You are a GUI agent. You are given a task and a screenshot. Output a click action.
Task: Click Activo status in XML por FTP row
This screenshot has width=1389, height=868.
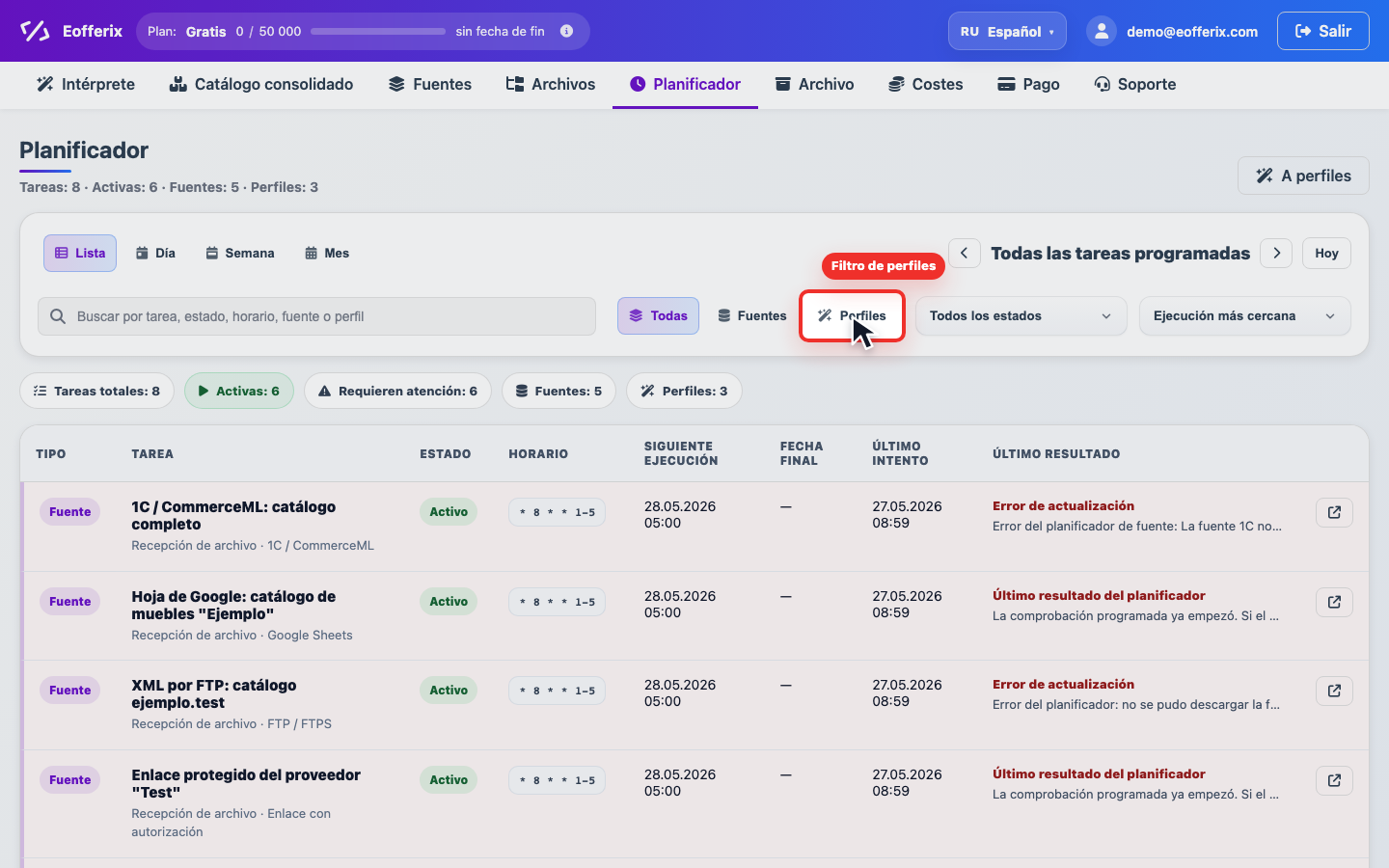449,691
